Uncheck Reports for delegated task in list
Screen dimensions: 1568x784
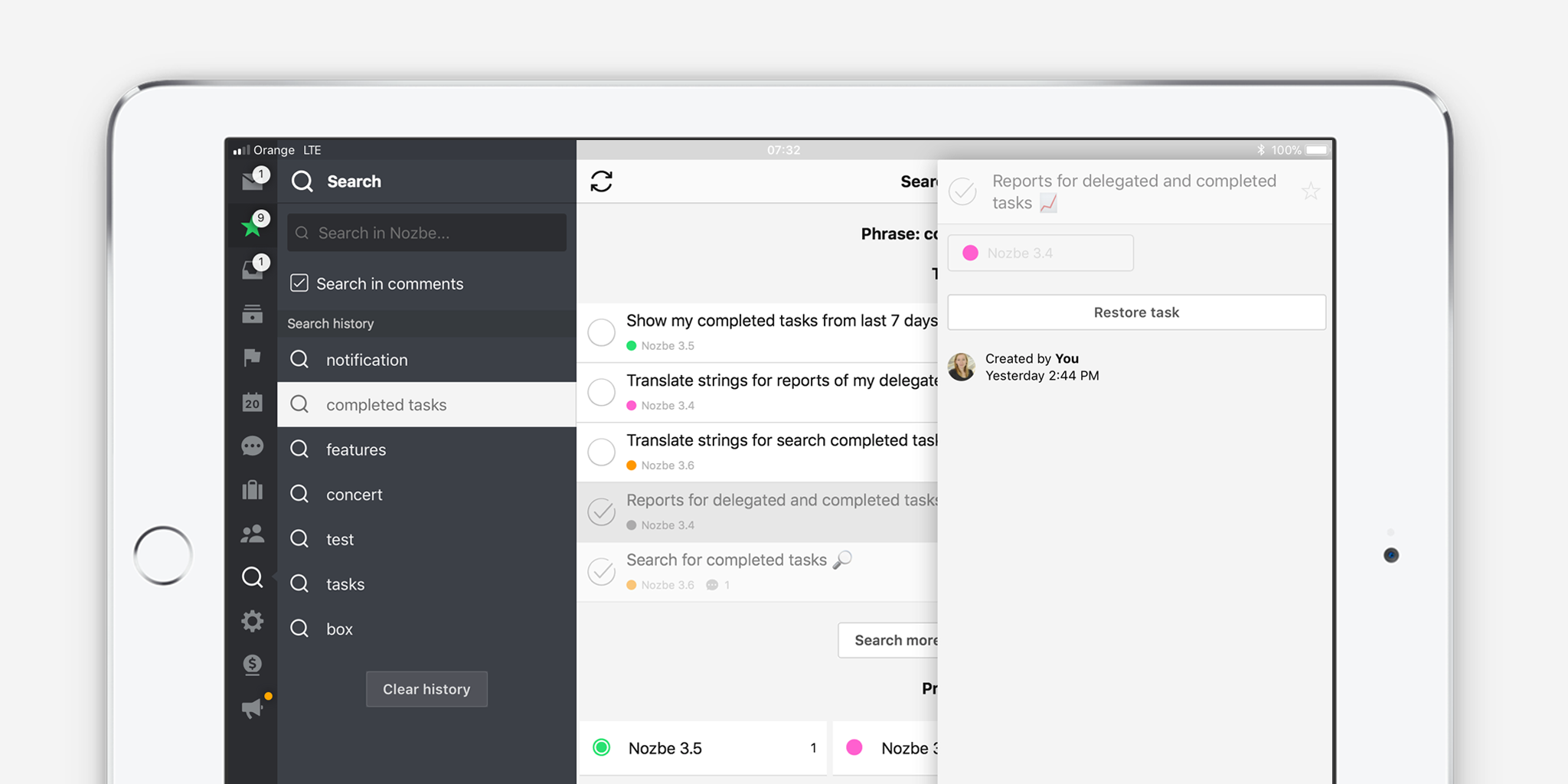click(602, 511)
